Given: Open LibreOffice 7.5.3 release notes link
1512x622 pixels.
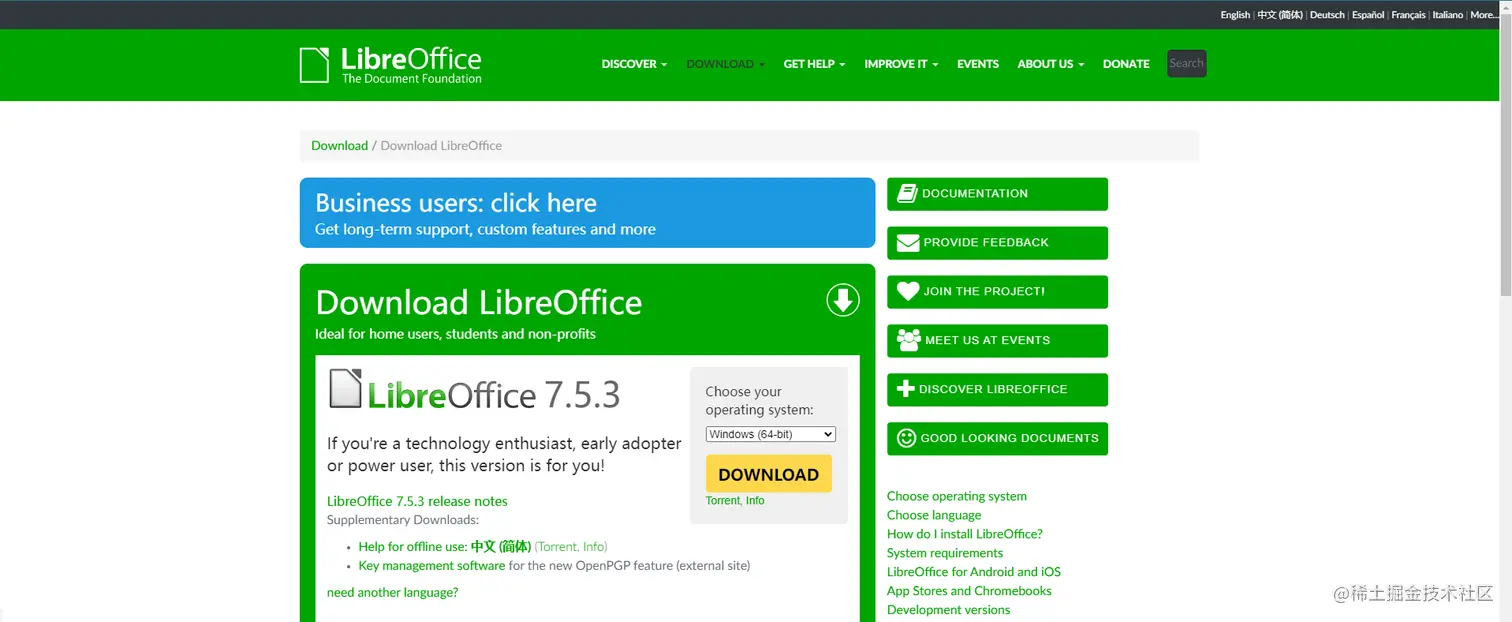Looking at the screenshot, I should [417, 501].
